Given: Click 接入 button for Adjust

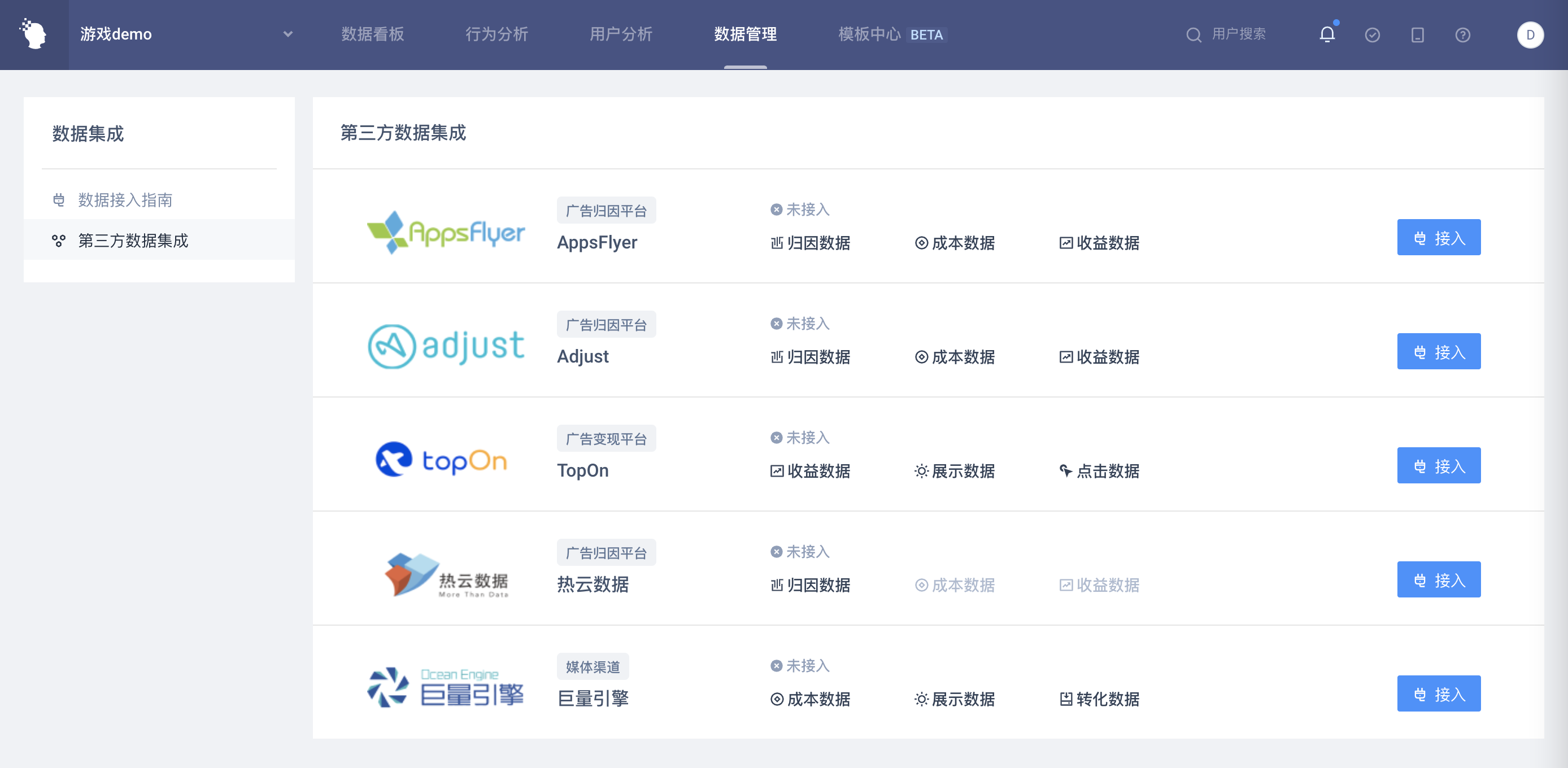Looking at the screenshot, I should [x=1438, y=352].
